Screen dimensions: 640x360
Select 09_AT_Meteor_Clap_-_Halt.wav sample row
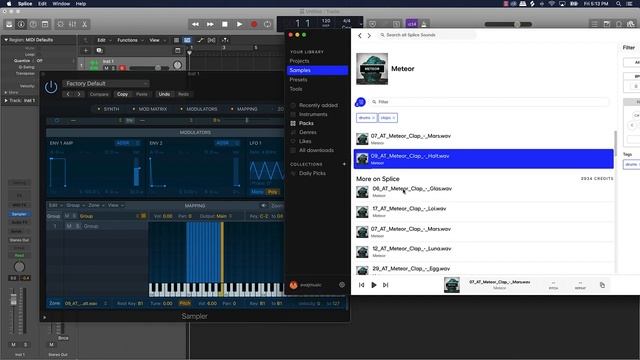[x=484, y=159]
